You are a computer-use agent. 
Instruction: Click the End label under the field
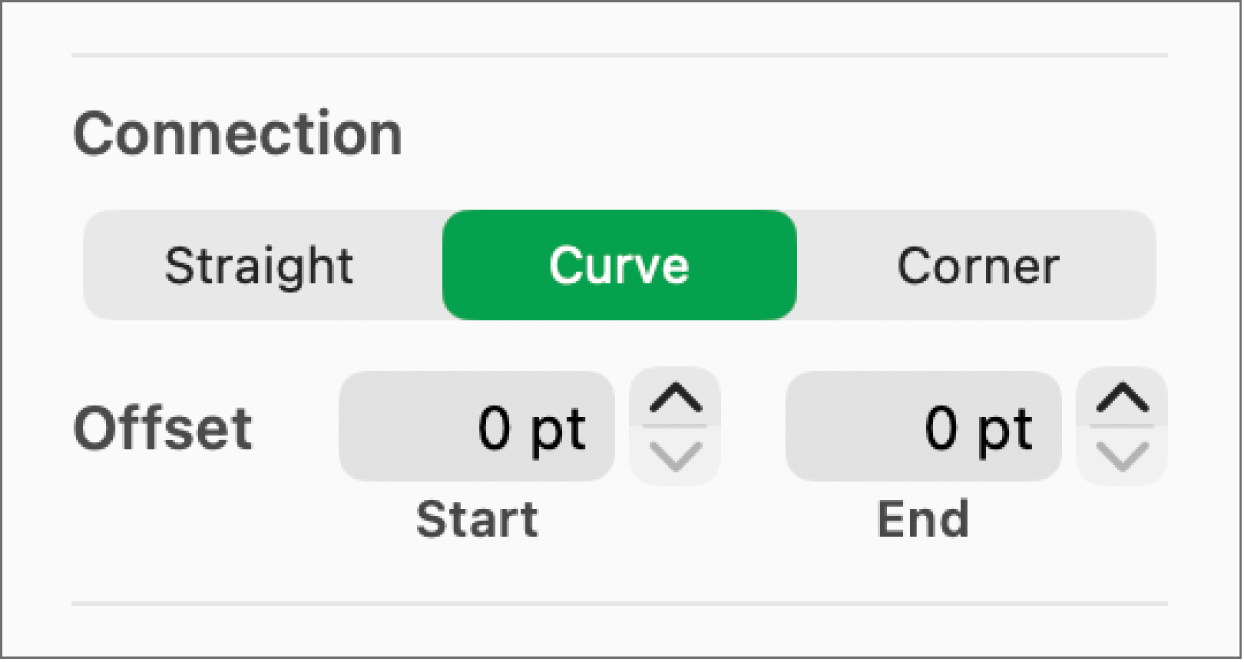923,520
